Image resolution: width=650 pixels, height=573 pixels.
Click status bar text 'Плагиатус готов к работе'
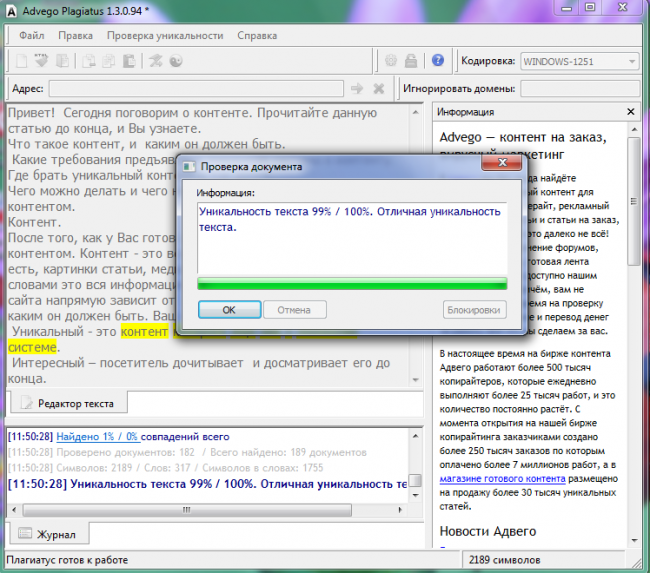[x=67, y=560]
